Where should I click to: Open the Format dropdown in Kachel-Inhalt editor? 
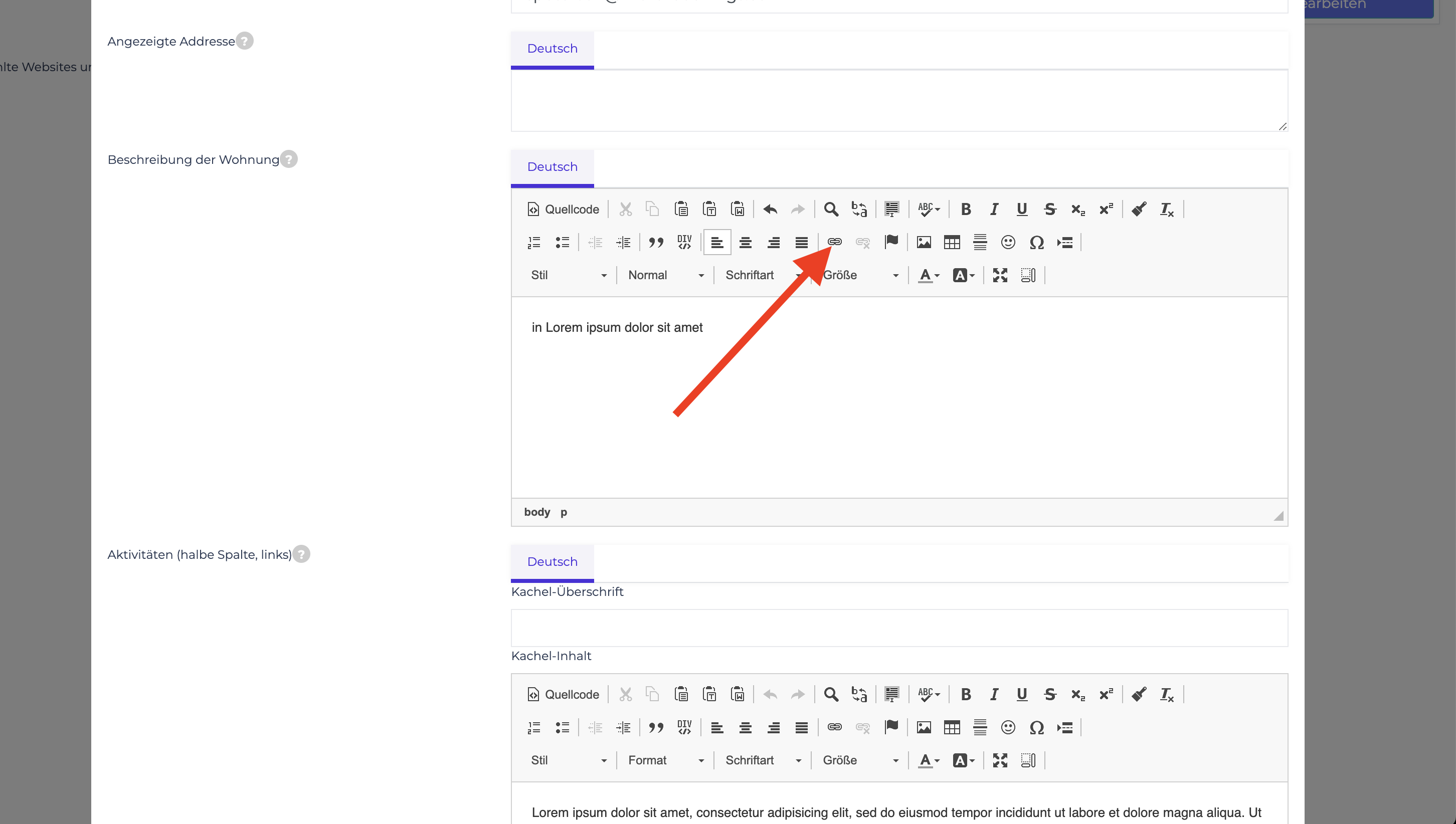coord(666,760)
